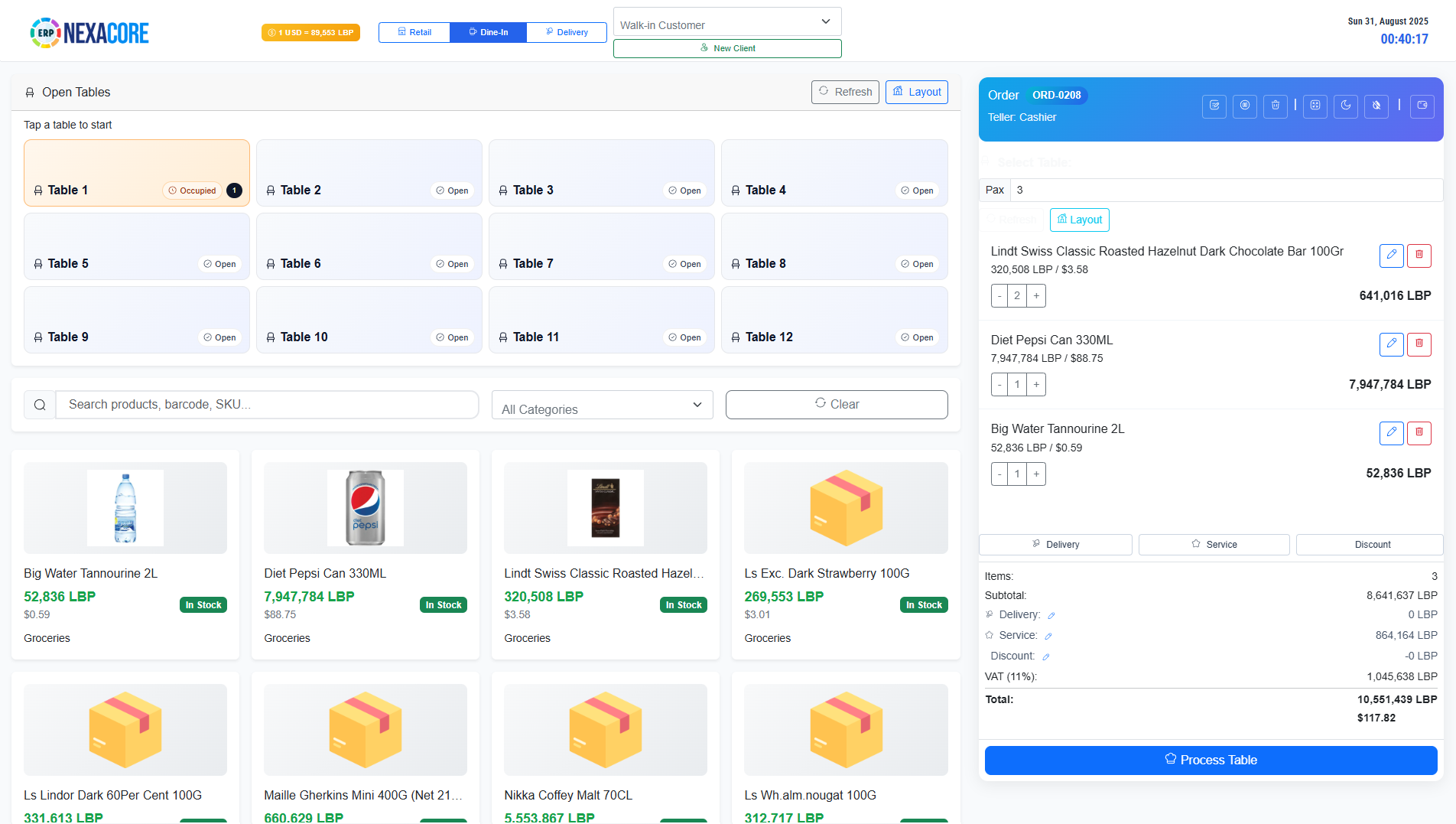The width and height of the screenshot is (1456, 824).
Task: Clear the order using the trash icon
Action: pyautogui.click(x=1275, y=106)
